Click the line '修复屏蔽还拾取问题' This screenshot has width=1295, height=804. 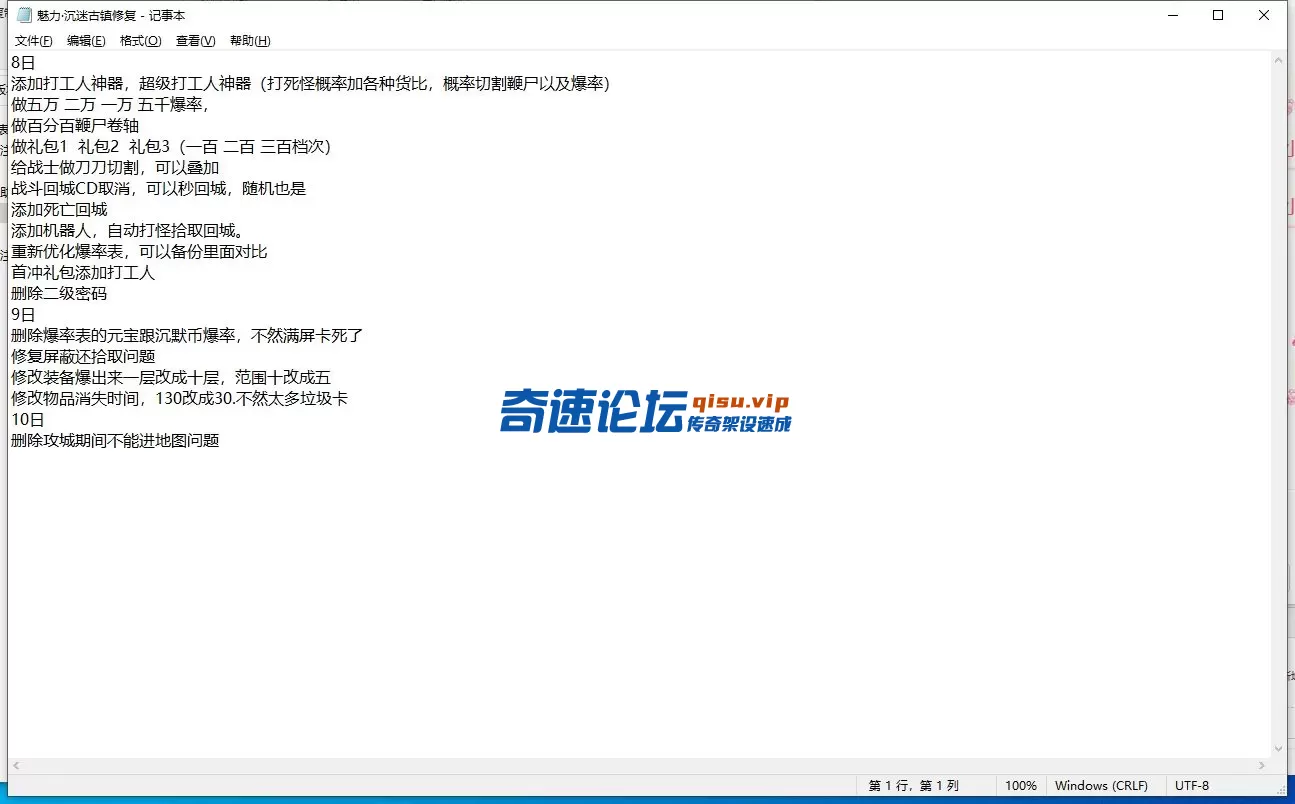(83, 356)
